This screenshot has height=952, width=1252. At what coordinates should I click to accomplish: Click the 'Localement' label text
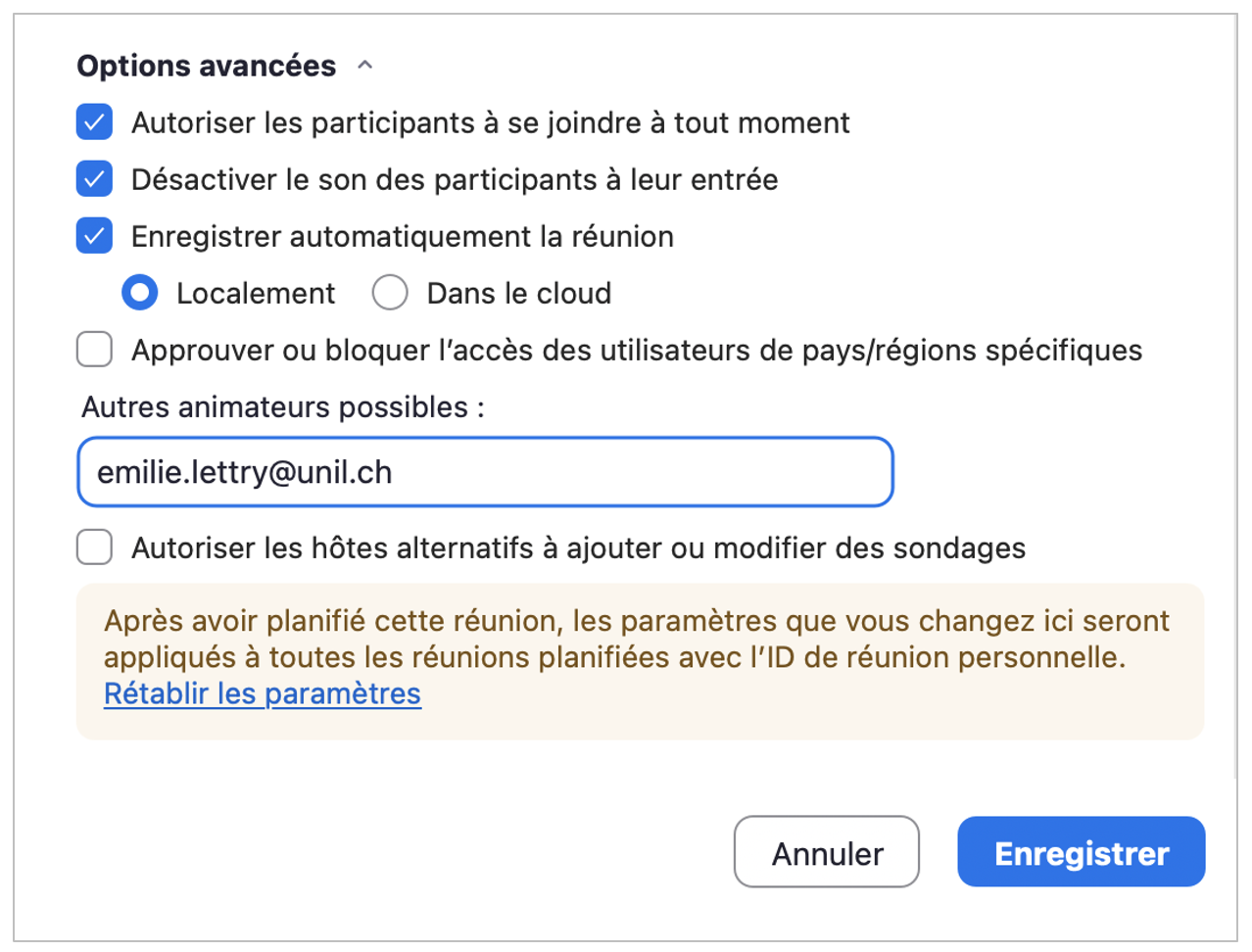256,293
